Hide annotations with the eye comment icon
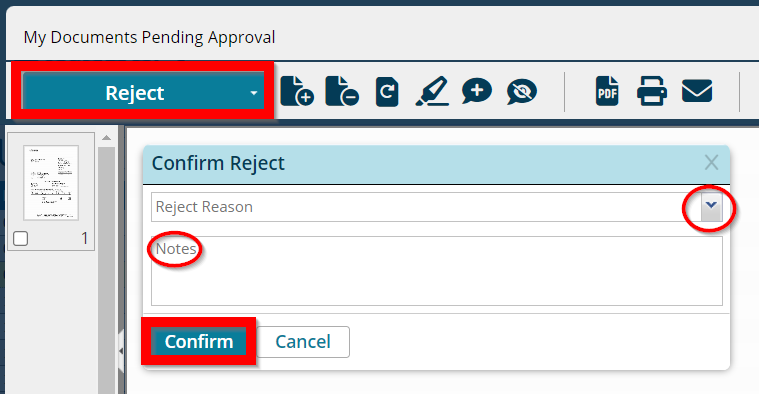Image resolution: width=759 pixels, height=394 pixels. pos(521,91)
